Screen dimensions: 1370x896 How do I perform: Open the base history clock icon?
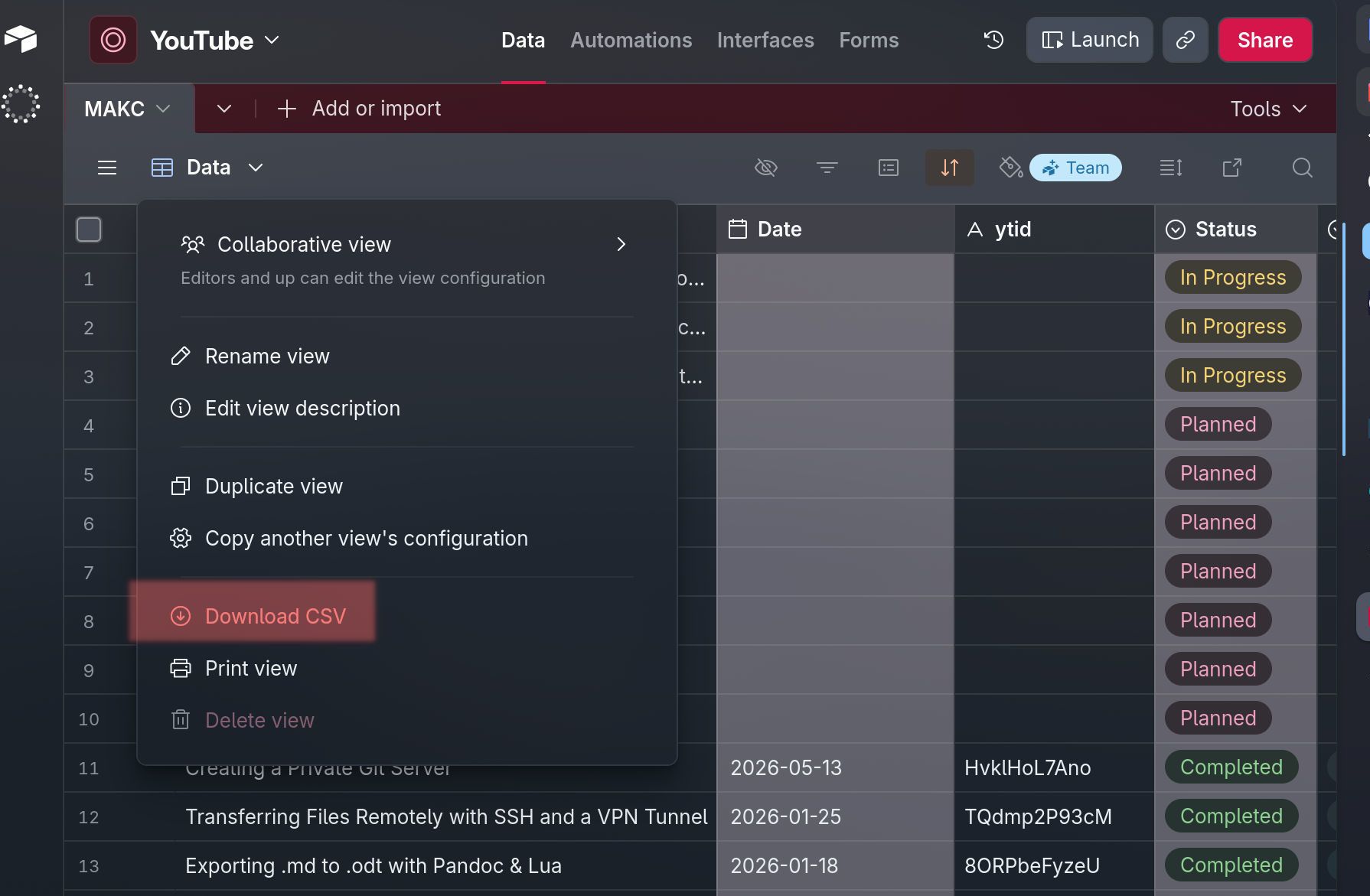pos(993,40)
